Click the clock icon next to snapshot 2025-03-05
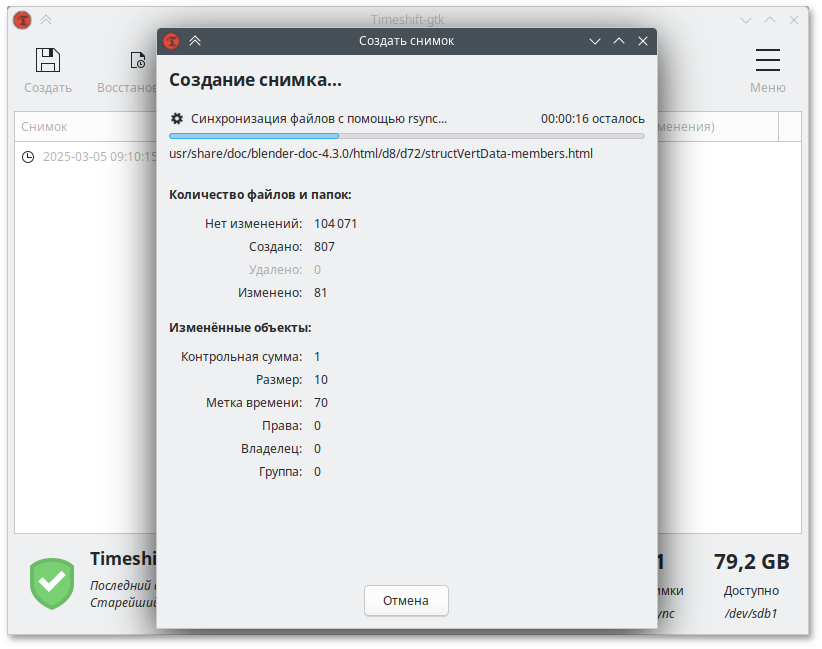Screen dimensions: 822x649 click(x=29, y=157)
